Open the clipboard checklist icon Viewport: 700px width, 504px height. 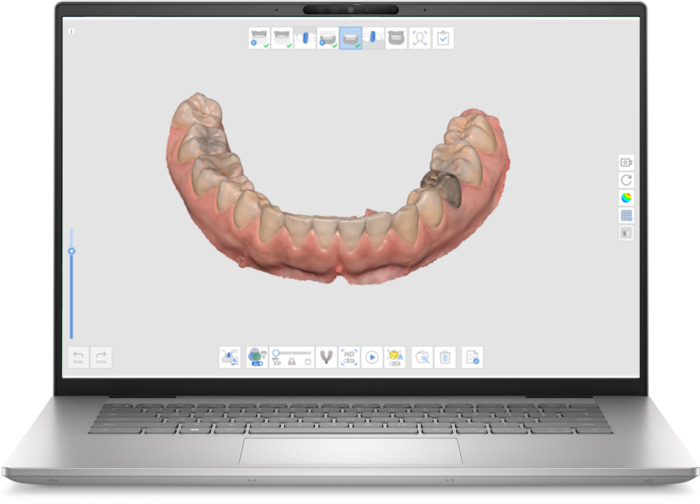coord(443,38)
